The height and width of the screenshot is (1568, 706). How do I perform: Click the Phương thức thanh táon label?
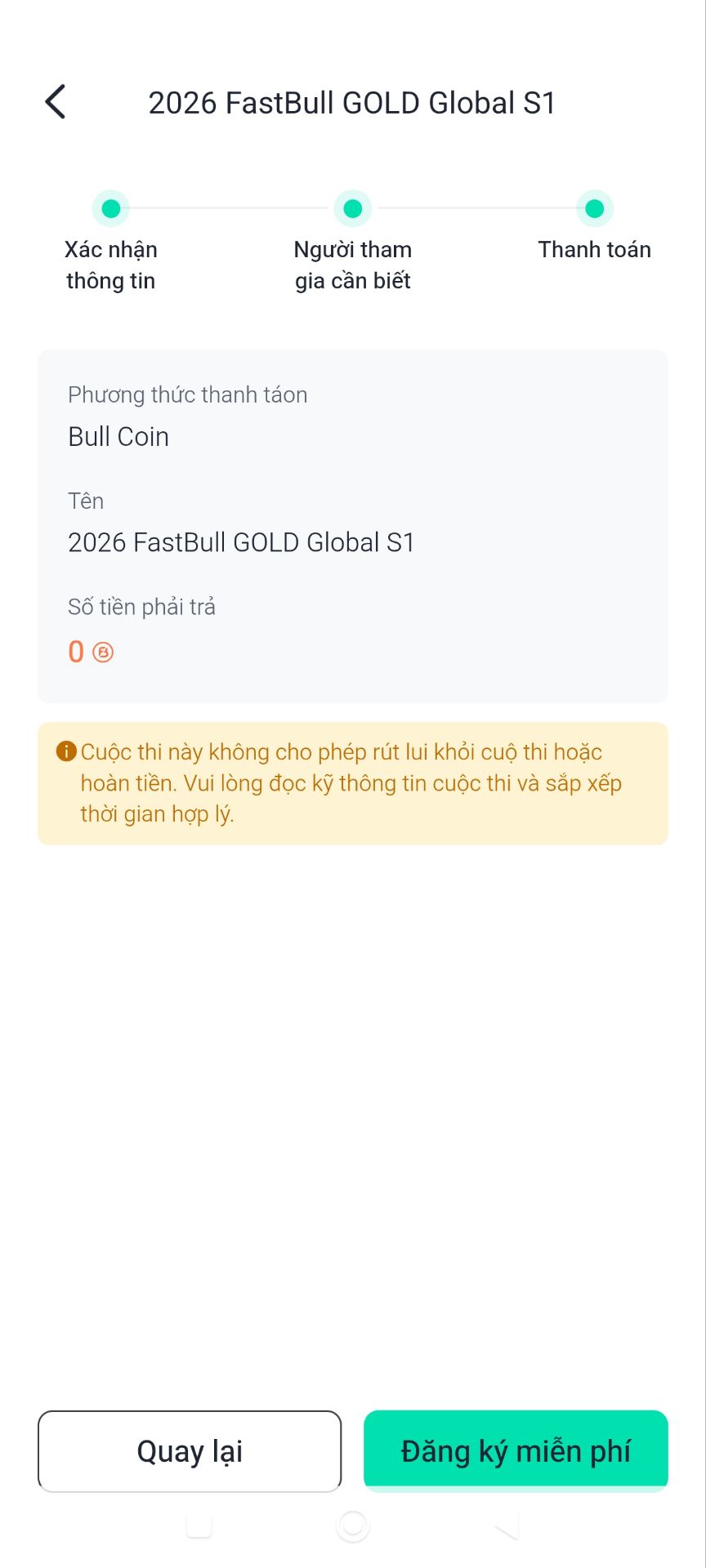coord(188,395)
